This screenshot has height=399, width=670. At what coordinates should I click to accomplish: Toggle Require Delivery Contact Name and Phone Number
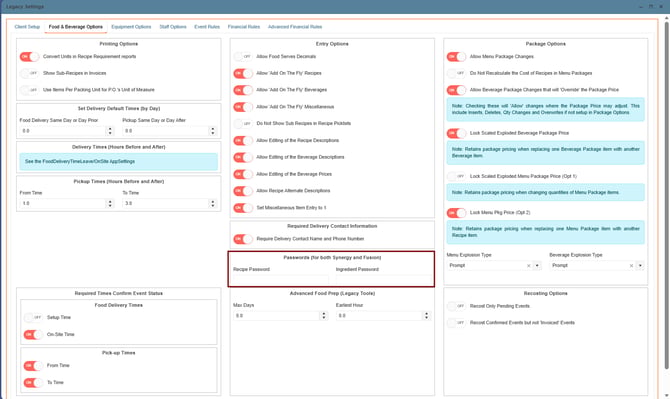[243, 239]
